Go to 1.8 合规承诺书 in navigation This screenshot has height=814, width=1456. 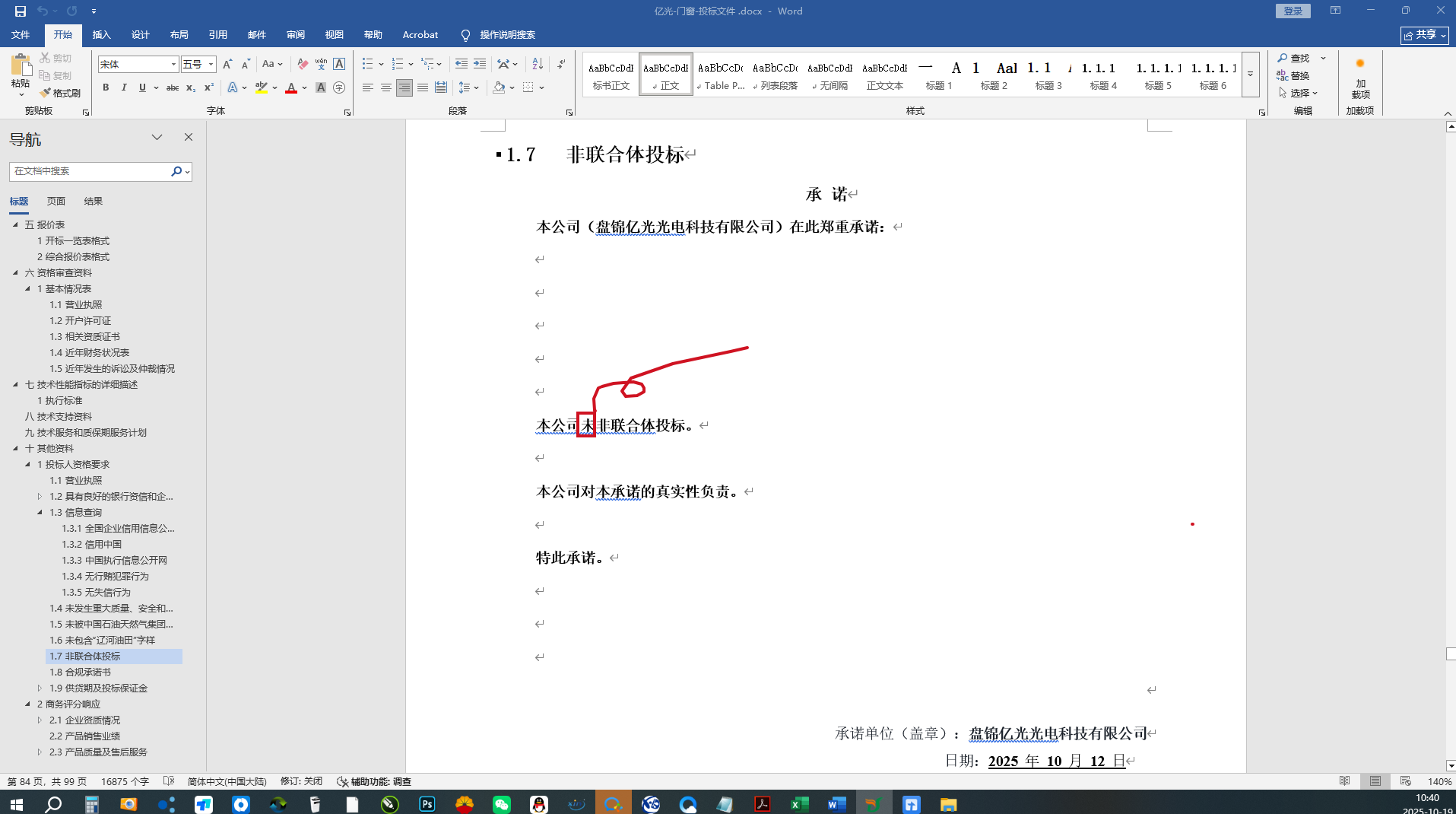(x=81, y=672)
